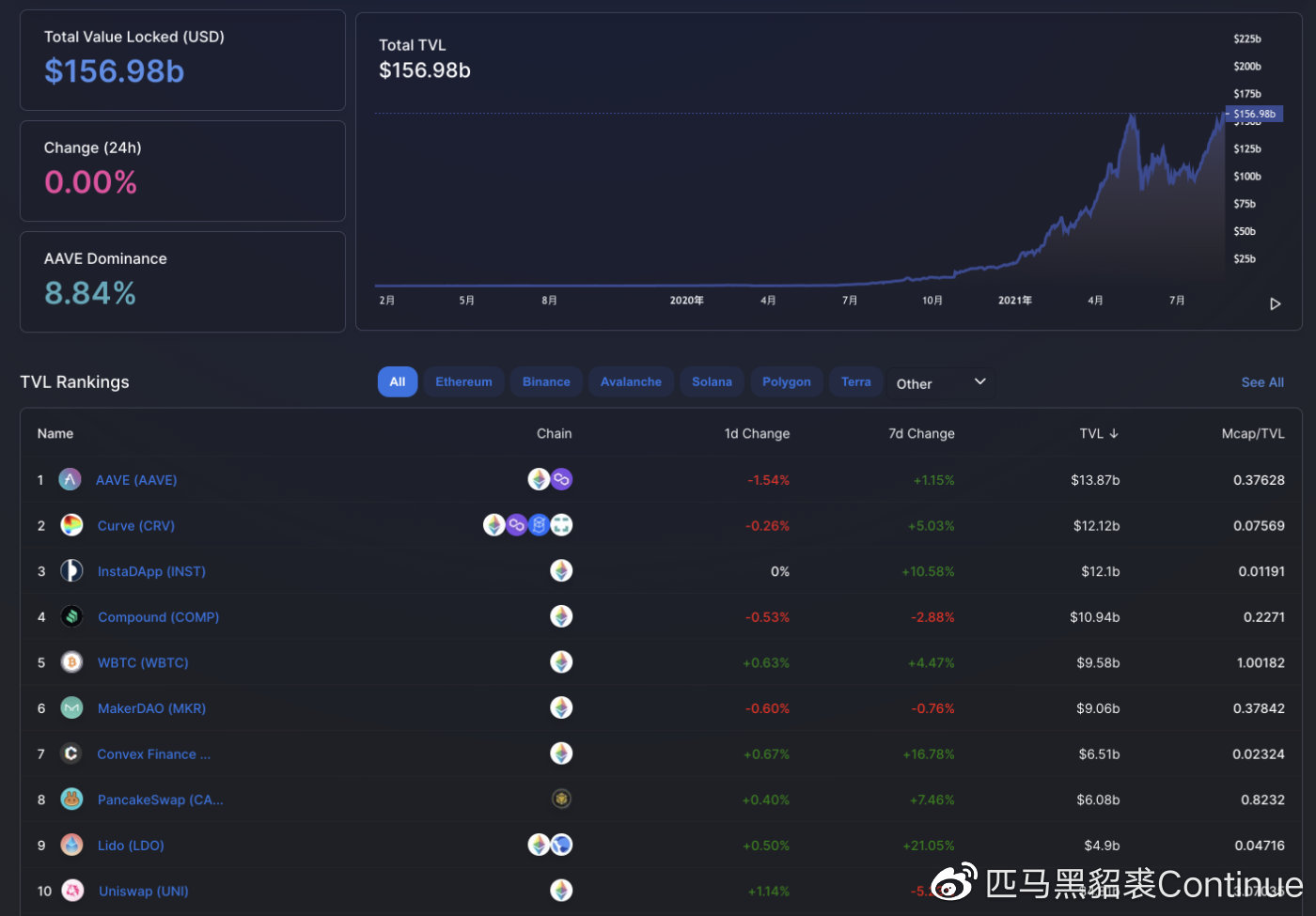Click the 8.84% AAVE Dominance value
Image resolution: width=1316 pixels, height=916 pixels.
click(x=90, y=293)
